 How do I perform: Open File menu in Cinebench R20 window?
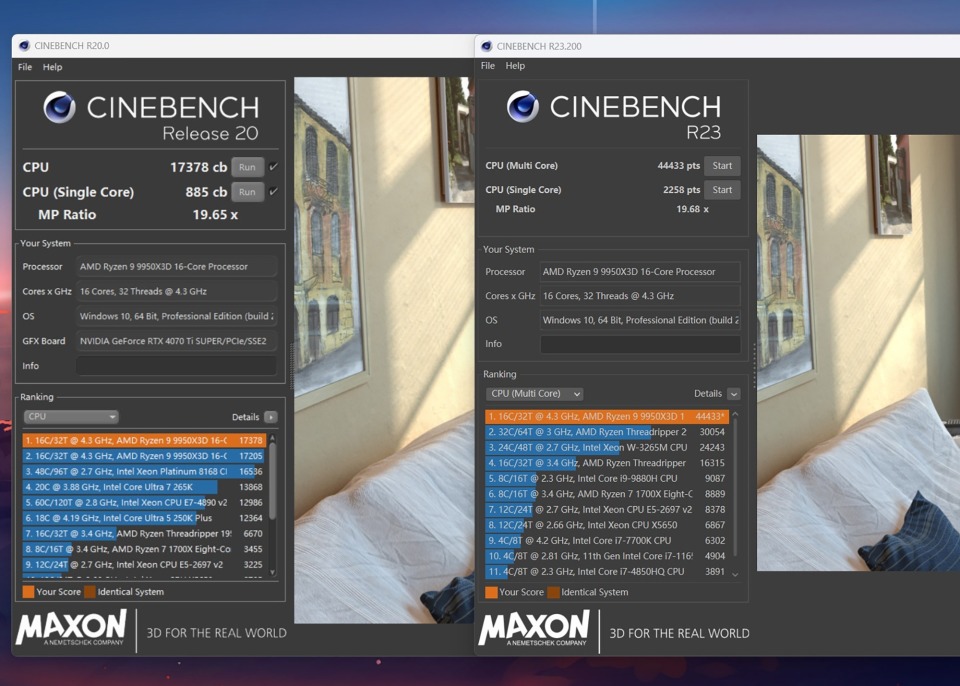pos(25,67)
